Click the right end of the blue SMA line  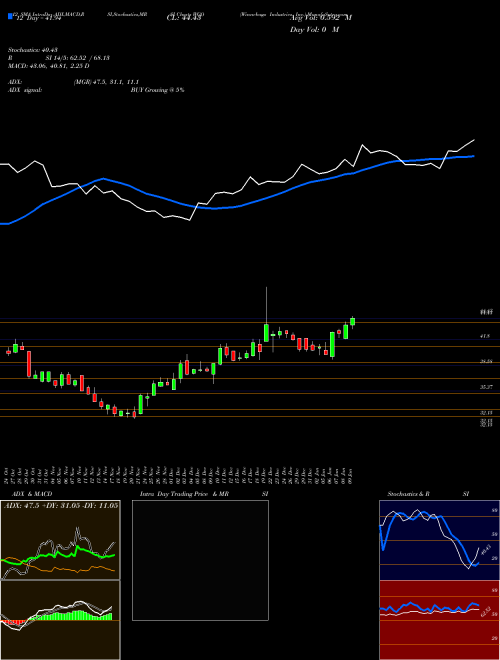(474, 156)
